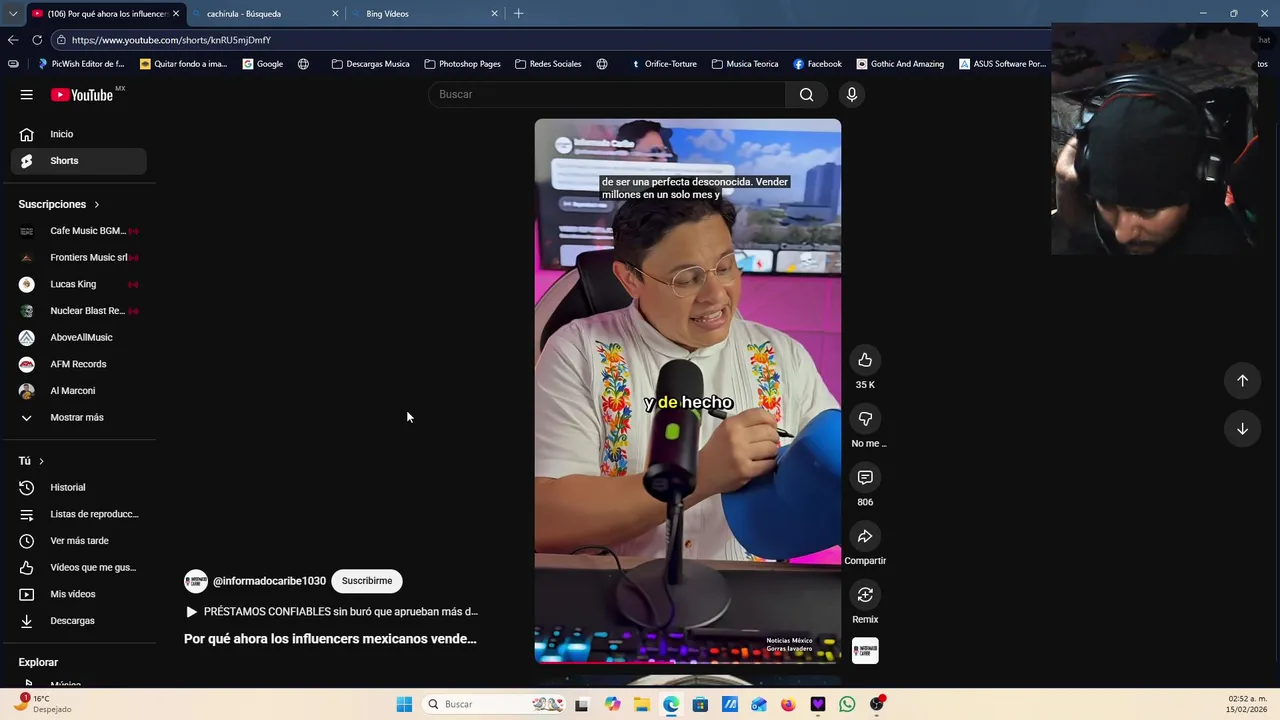Open @informadocaribe1030 channel link
Screen dimensions: 1280x720
(x=269, y=581)
